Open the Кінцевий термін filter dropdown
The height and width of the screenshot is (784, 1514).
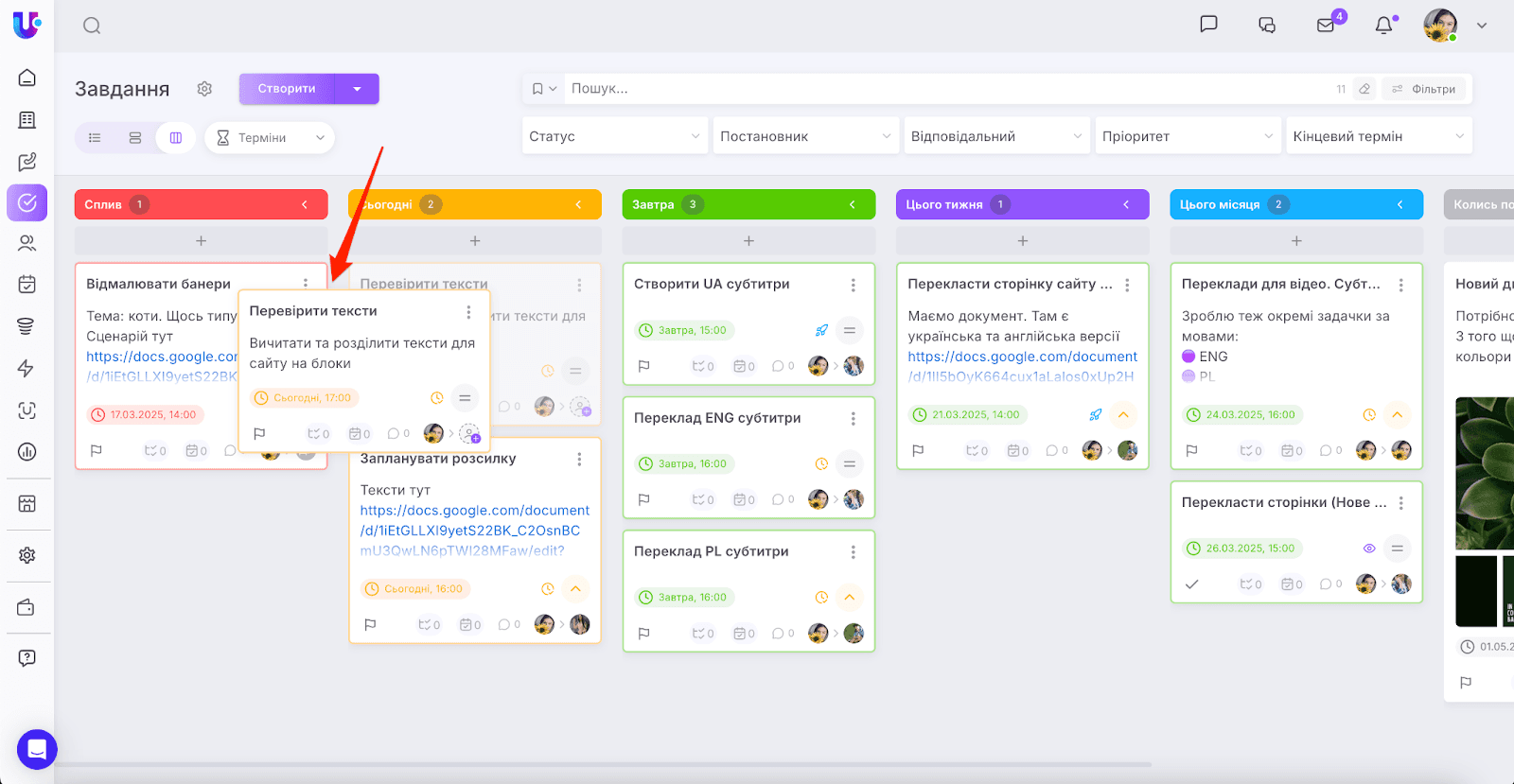click(1379, 136)
